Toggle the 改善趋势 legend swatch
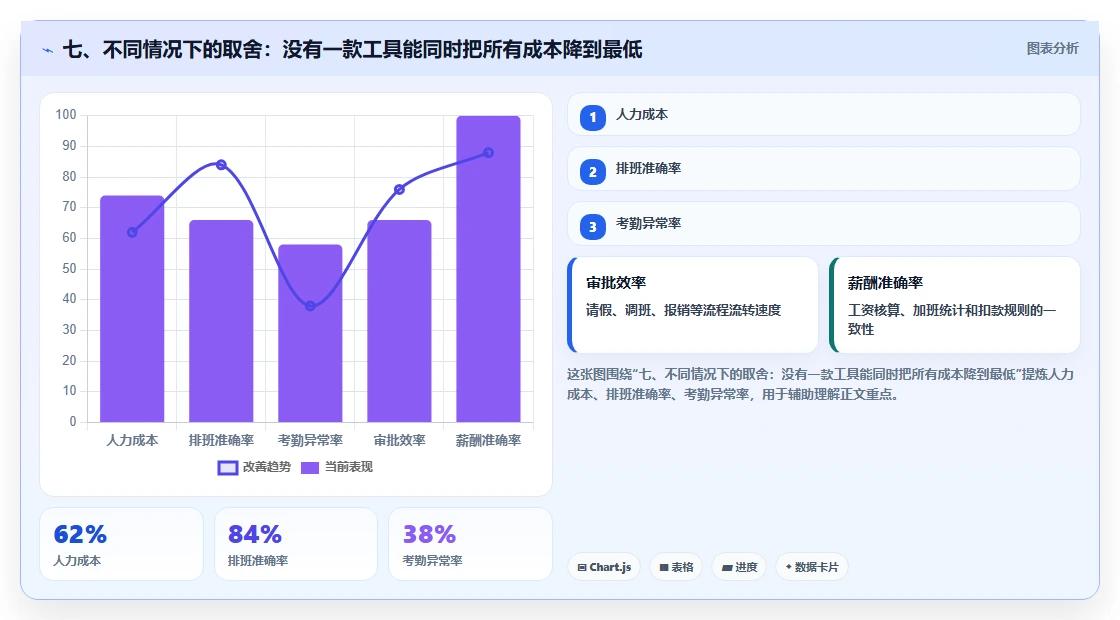This screenshot has height=620, width=1120. pos(227,468)
